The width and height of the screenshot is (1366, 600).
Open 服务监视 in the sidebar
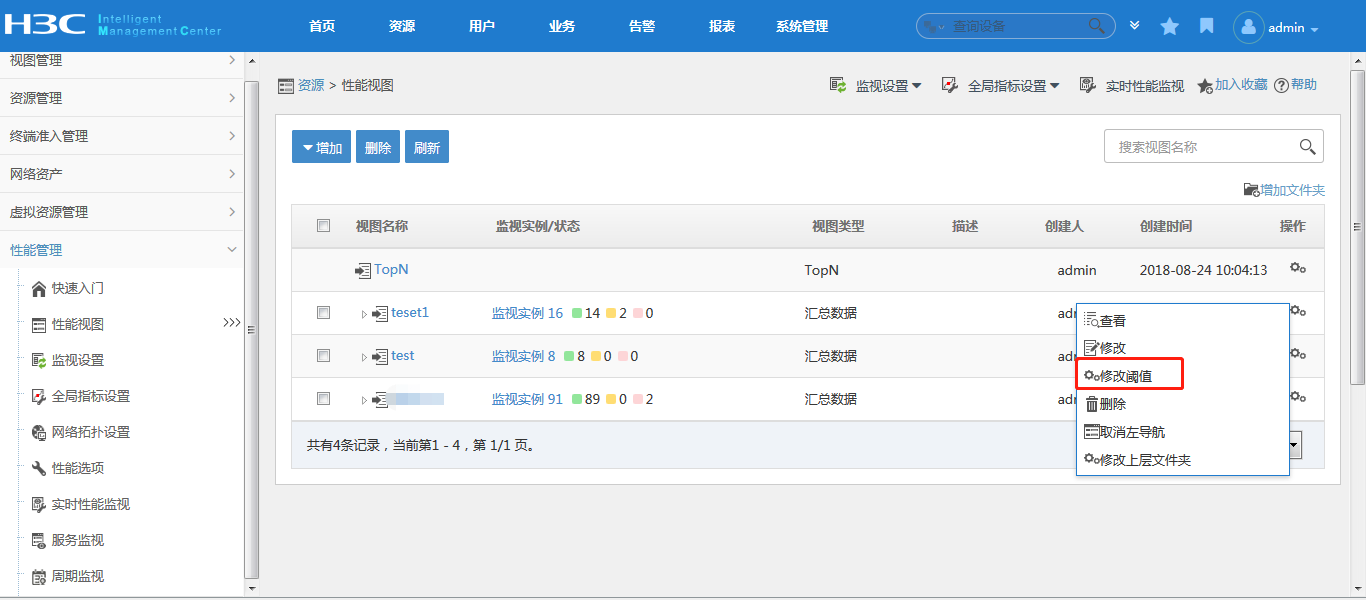(x=77, y=540)
